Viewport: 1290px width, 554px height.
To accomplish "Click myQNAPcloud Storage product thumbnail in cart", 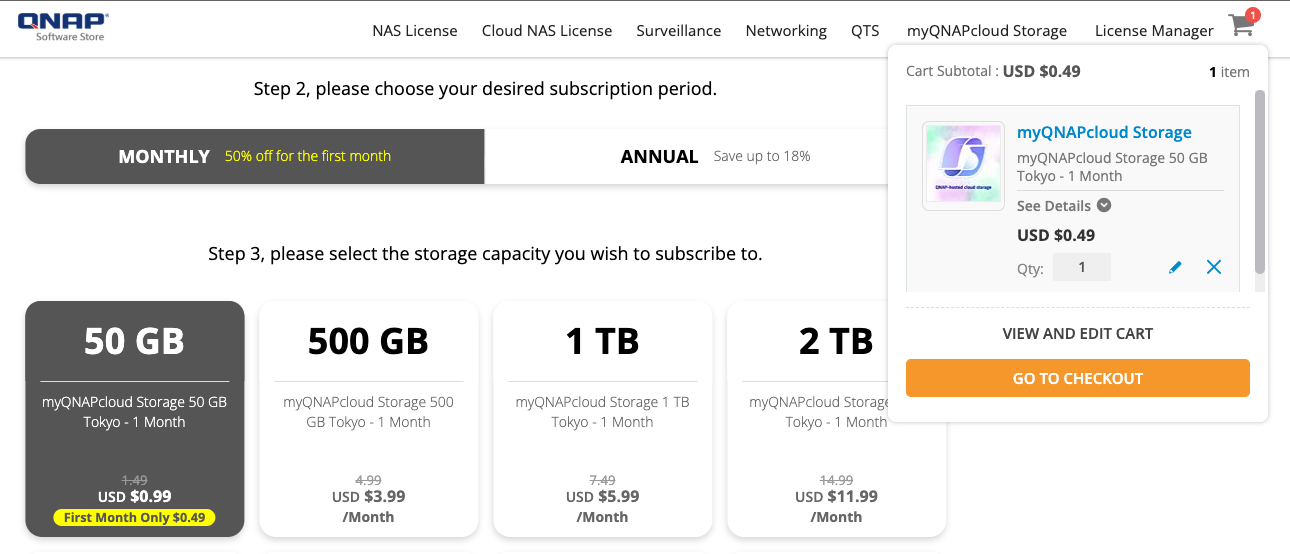I will tap(963, 166).
